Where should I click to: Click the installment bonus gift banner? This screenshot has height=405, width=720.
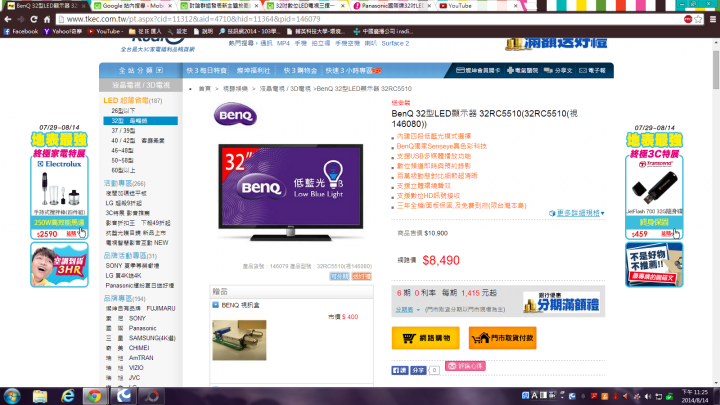click(561, 302)
